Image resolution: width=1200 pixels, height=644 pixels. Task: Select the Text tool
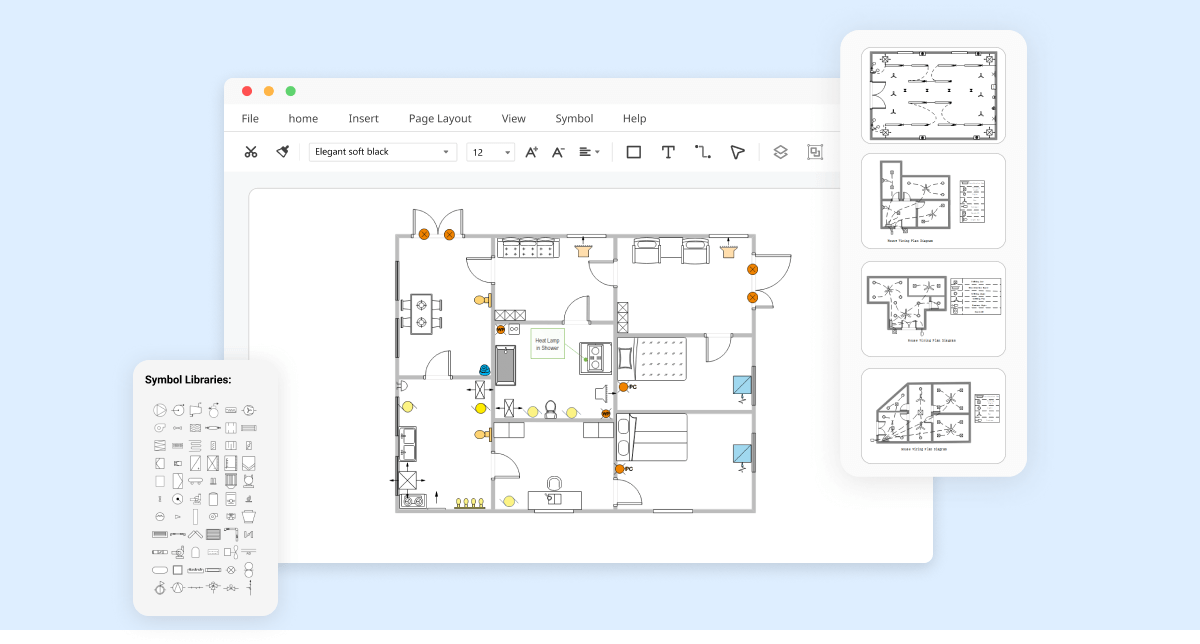click(668, 151)
